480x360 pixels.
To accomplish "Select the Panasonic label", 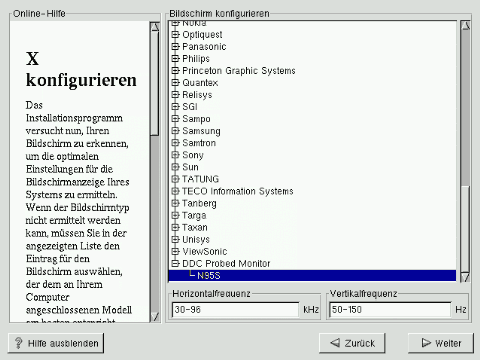I will (x=204, y=47).
